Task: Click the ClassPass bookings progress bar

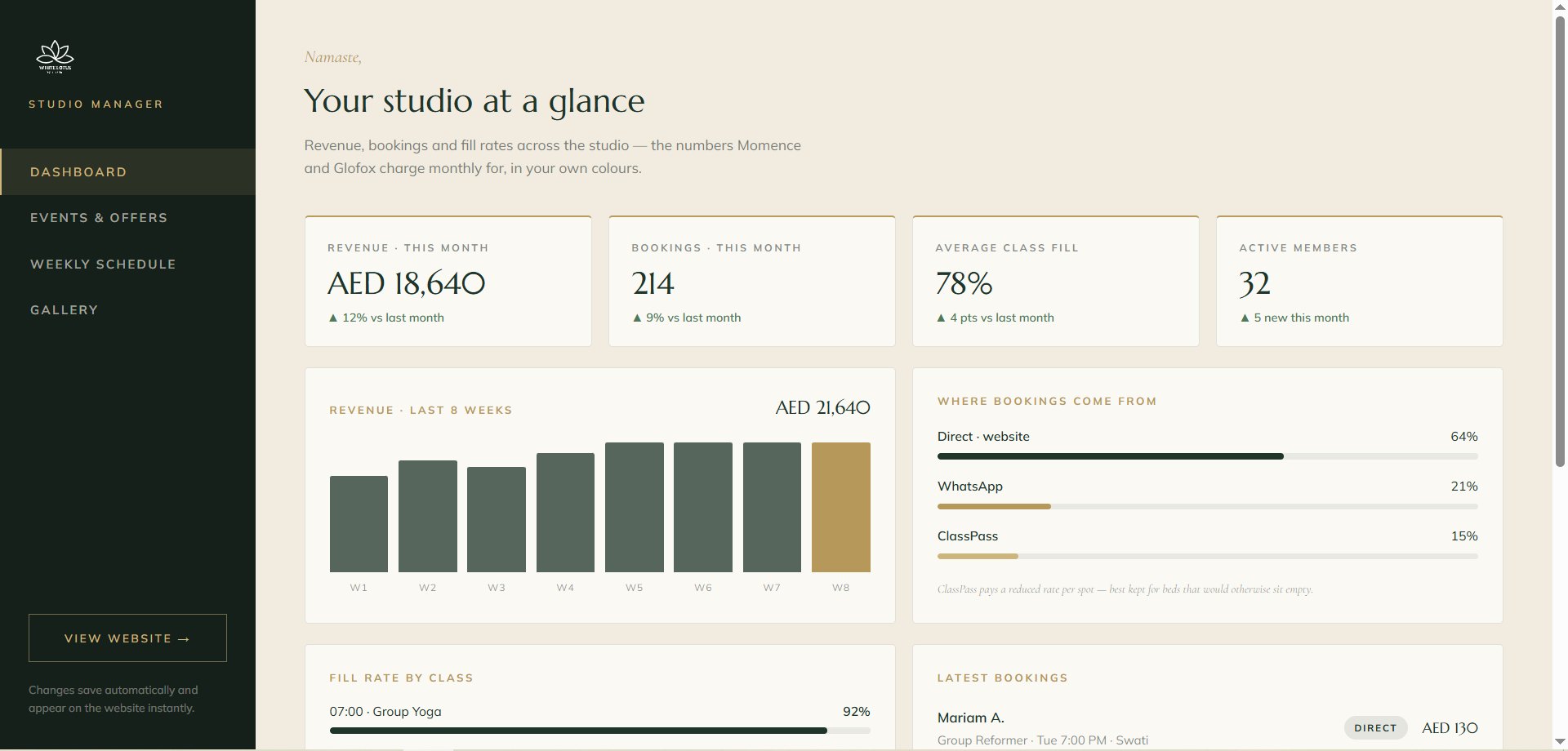Action: 1208,556
